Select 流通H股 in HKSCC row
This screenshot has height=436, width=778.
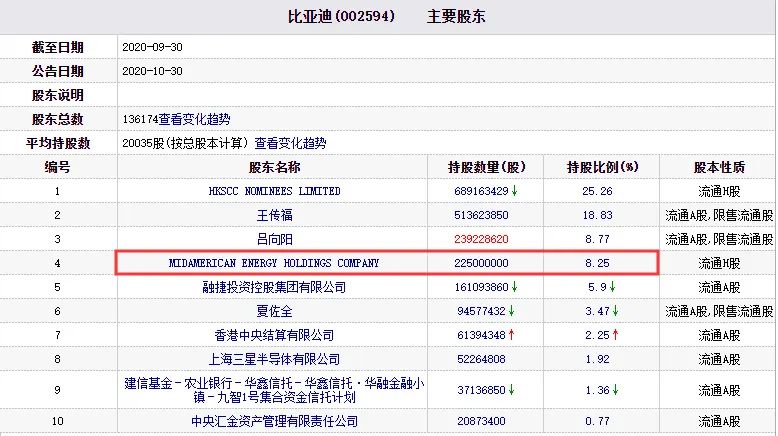pos(719,191)
